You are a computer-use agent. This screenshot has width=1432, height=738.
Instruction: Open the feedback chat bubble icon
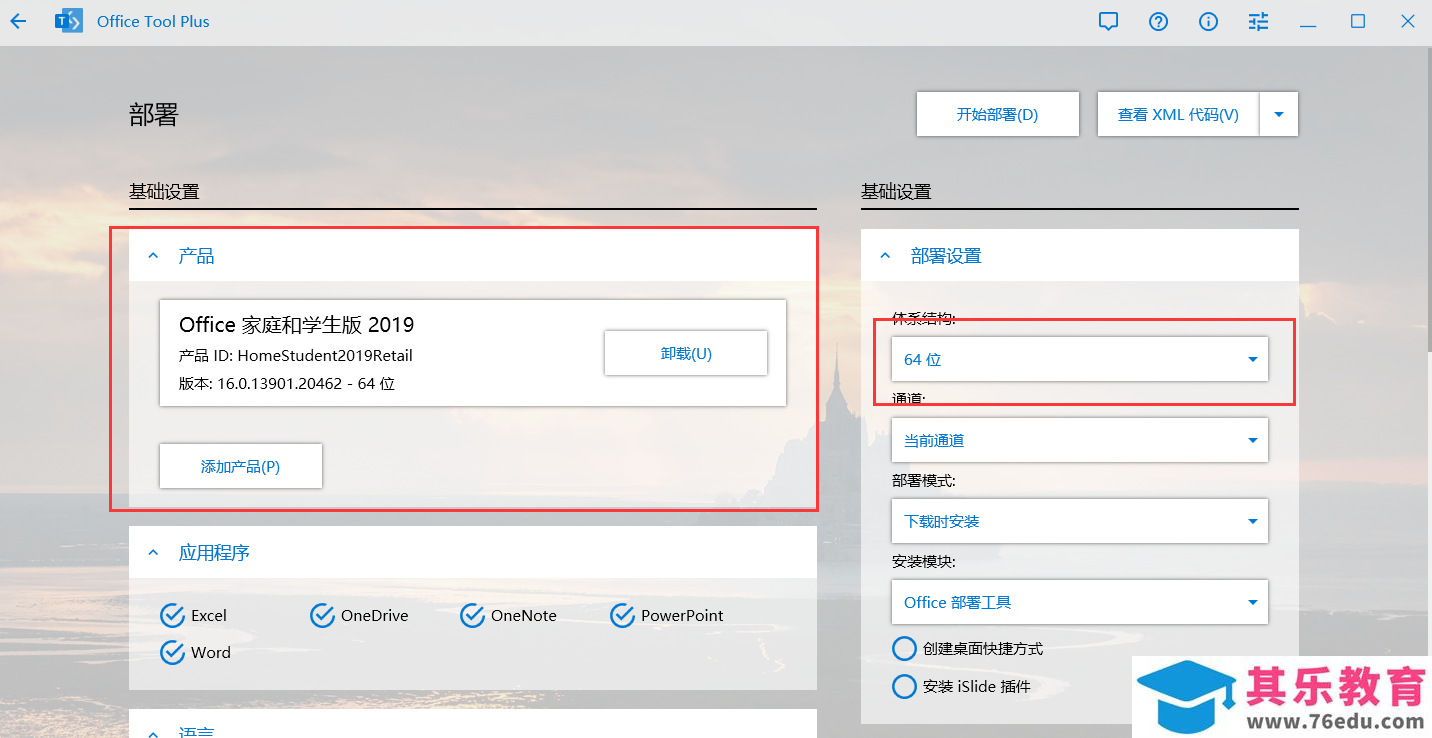[1108, 21]
